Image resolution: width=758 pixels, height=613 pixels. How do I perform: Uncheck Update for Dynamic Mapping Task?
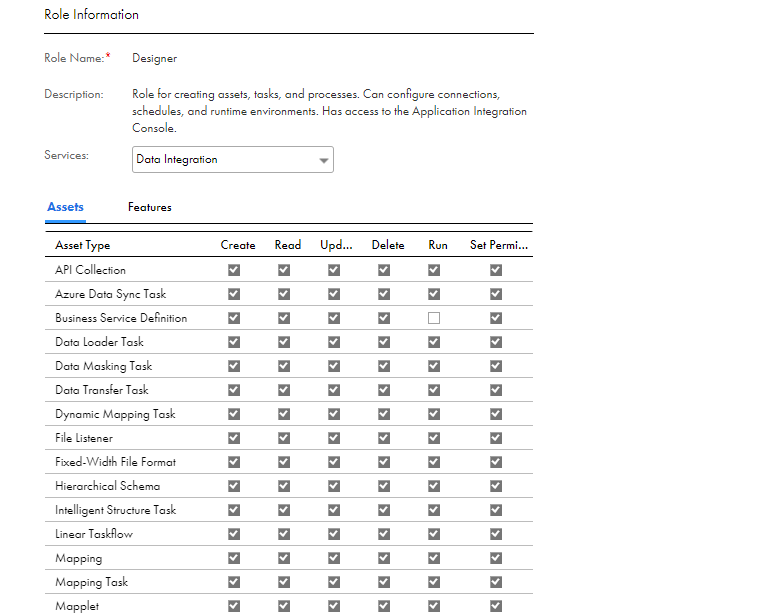334,414
